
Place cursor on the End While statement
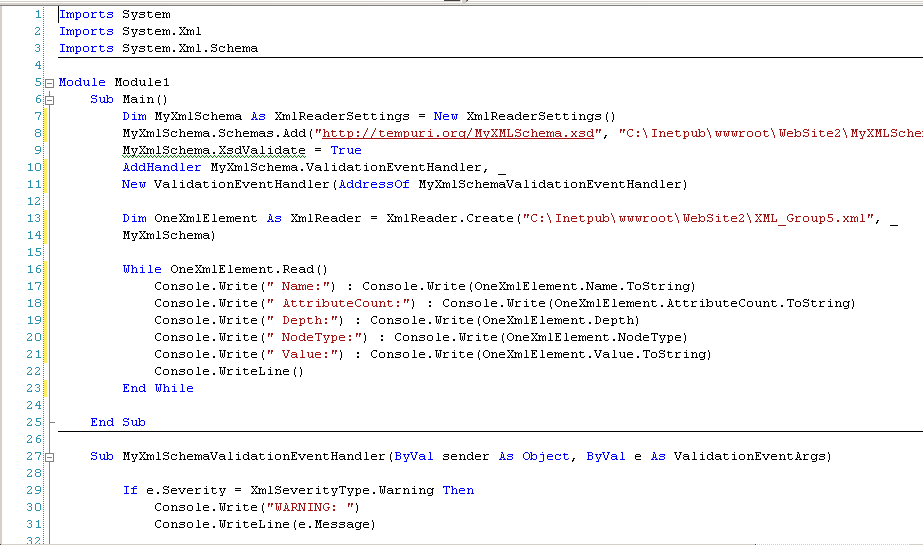(158, 388)
